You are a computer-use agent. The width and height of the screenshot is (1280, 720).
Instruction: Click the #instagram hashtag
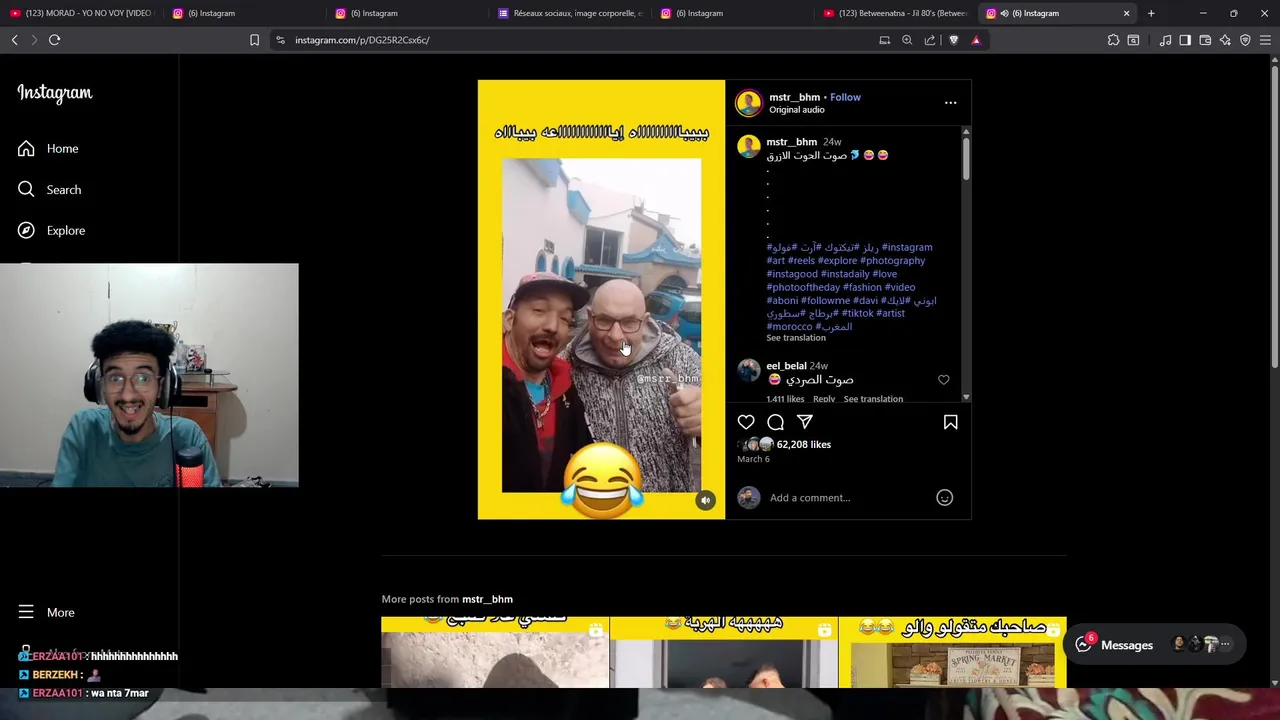pos(907,247)
